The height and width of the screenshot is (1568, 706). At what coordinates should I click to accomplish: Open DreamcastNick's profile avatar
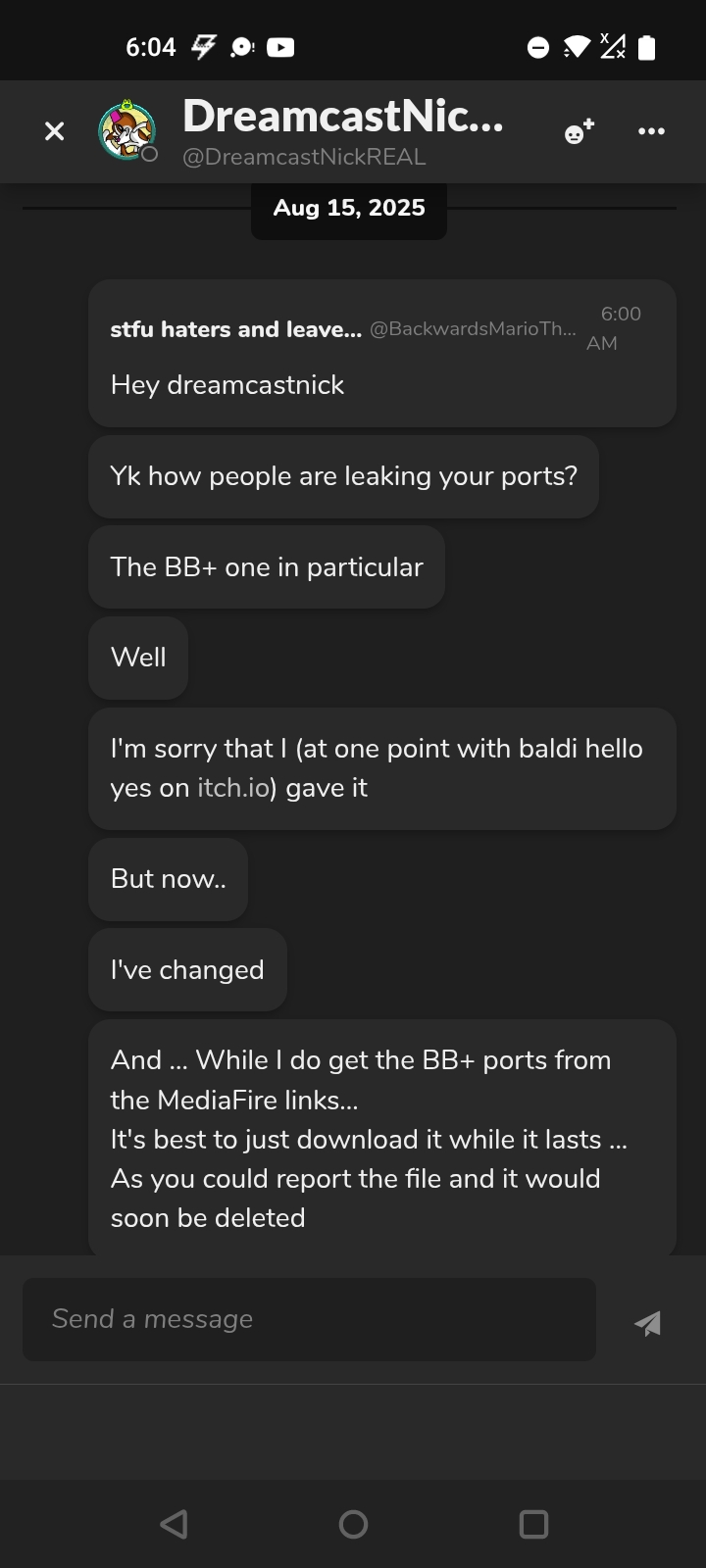pos(126,130)
